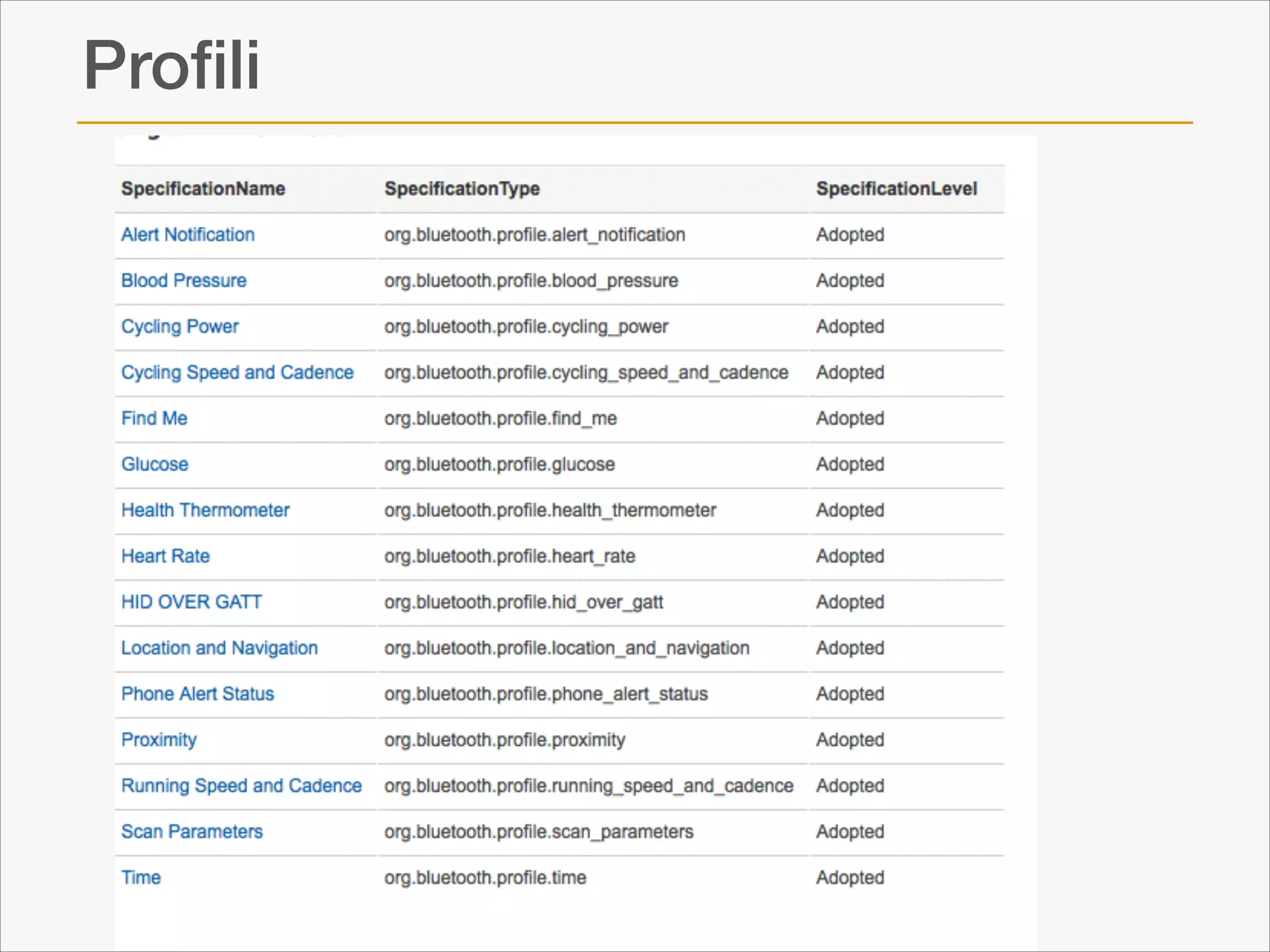
Task: Click the SpecificationLevel column header
Action: point(896,188)
